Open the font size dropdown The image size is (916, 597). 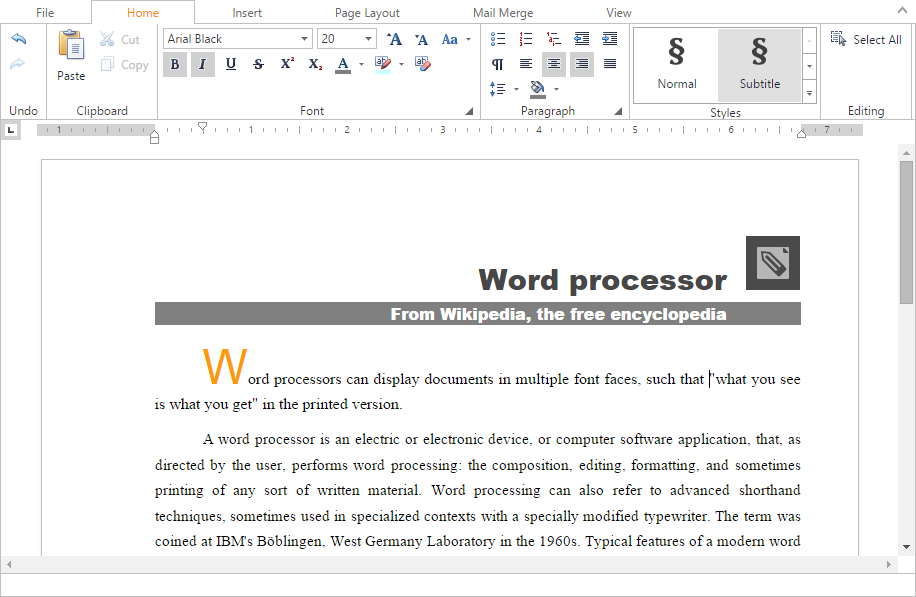(368, 39)
